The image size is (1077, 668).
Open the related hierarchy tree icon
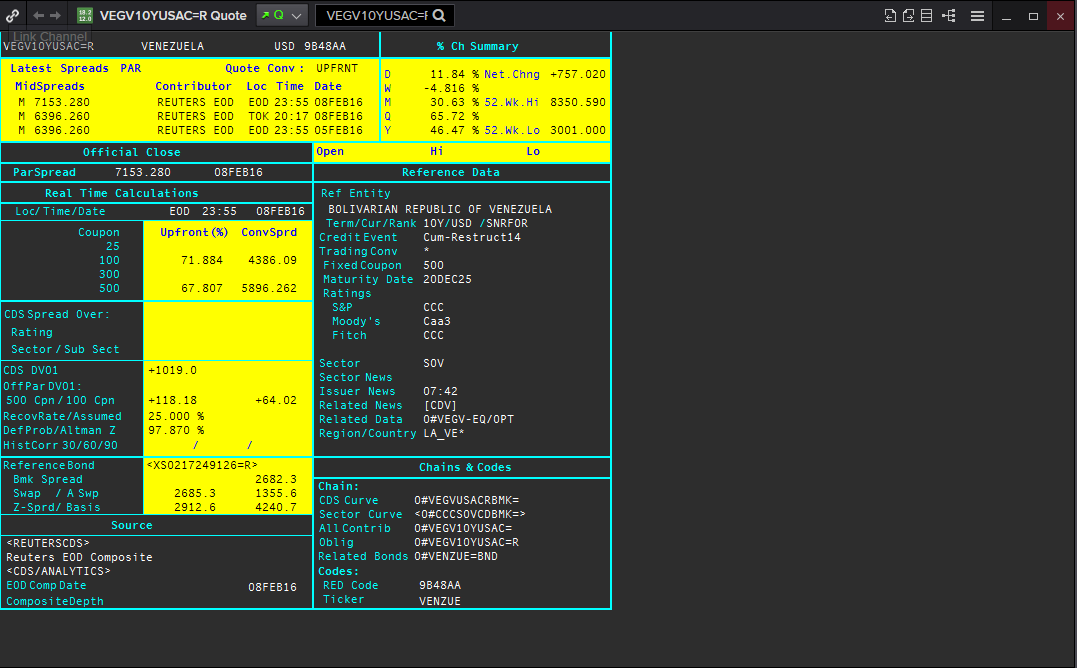click(949, 15)
